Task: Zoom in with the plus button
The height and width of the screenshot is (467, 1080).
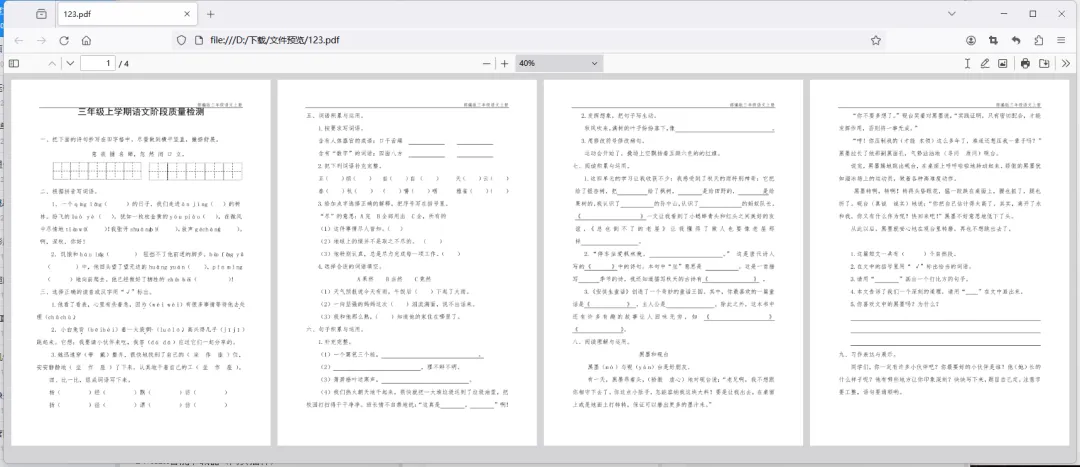Action: (505, 63)
